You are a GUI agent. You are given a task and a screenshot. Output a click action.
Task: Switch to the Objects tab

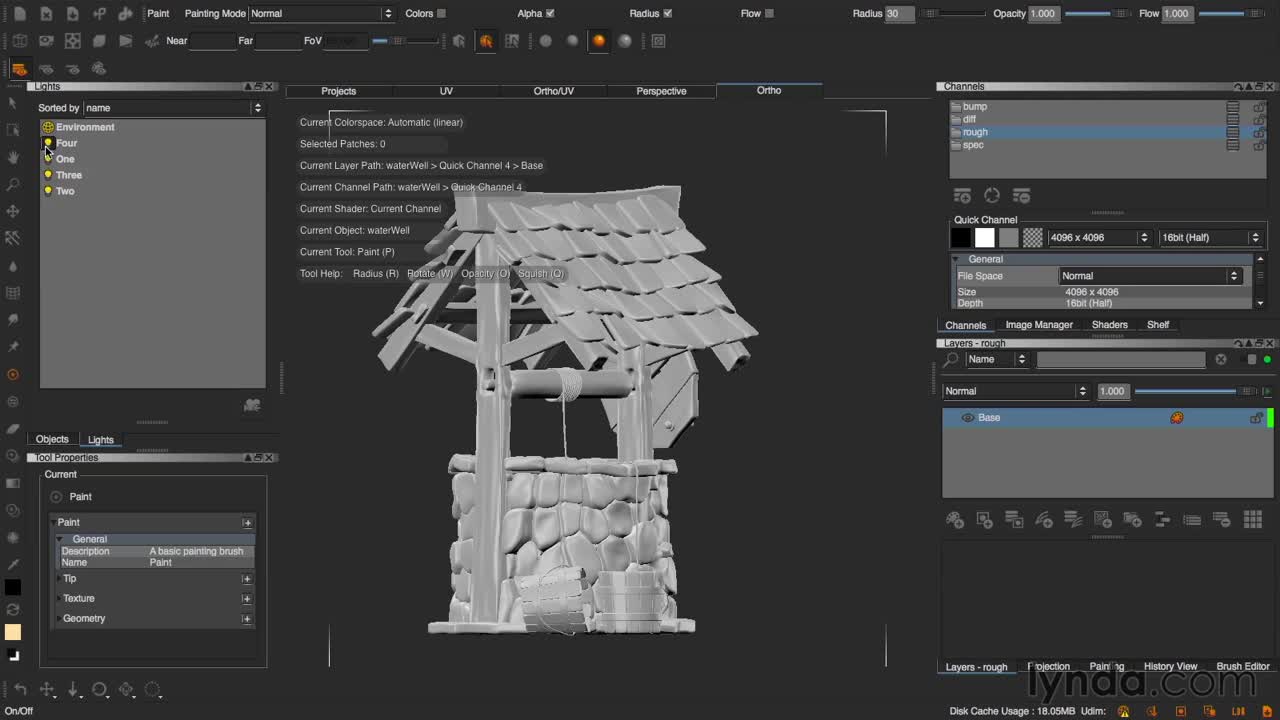point(52,440)
